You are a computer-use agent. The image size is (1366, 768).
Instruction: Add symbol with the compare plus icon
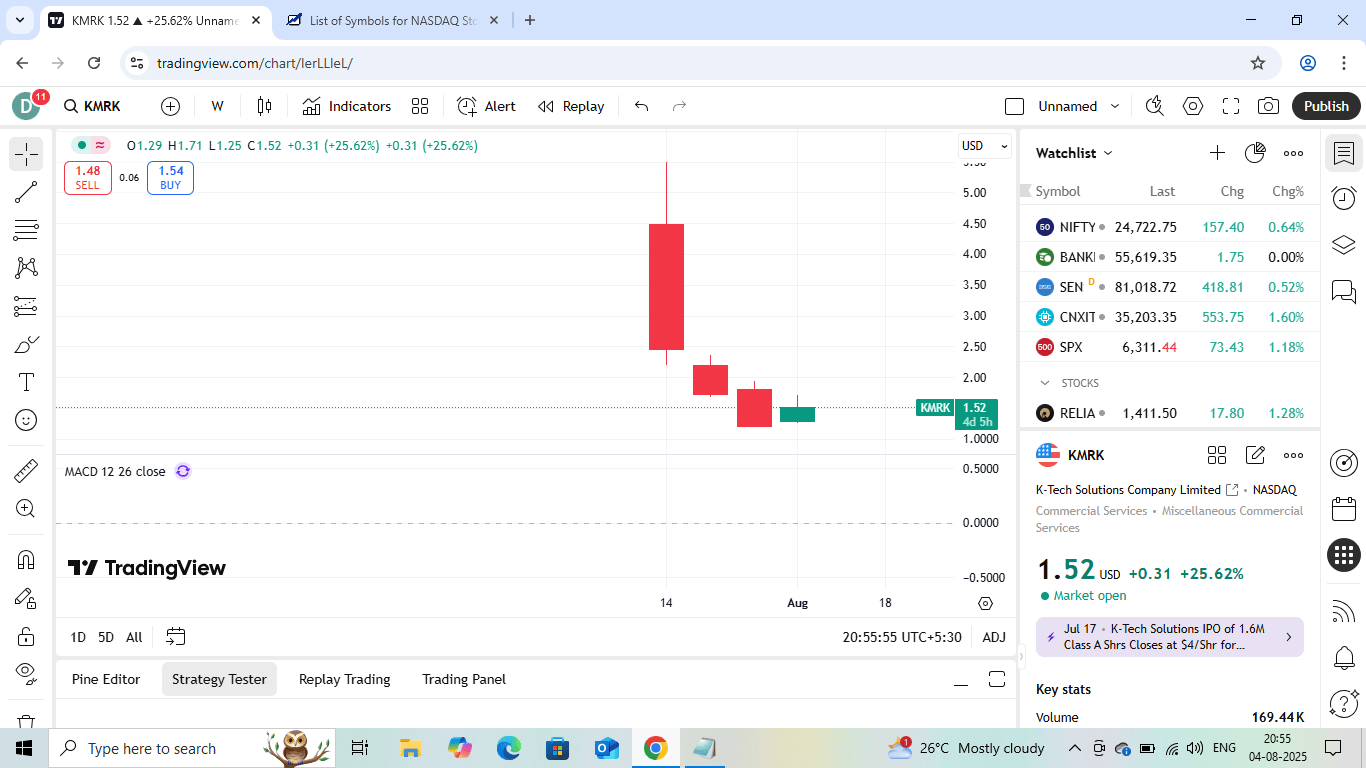pyautogui.click(x=170, y=106)
